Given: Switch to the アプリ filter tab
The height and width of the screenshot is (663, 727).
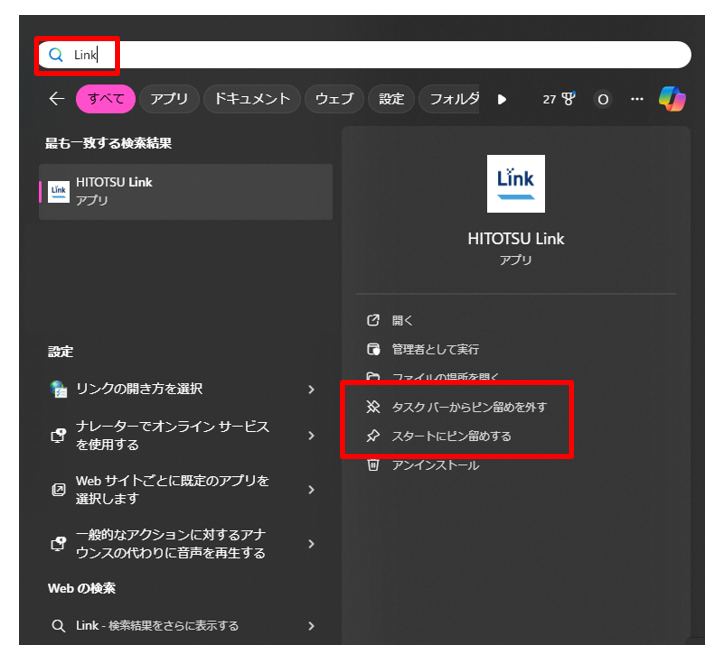Looking at the screenshot, I should (x=169, y=99).
